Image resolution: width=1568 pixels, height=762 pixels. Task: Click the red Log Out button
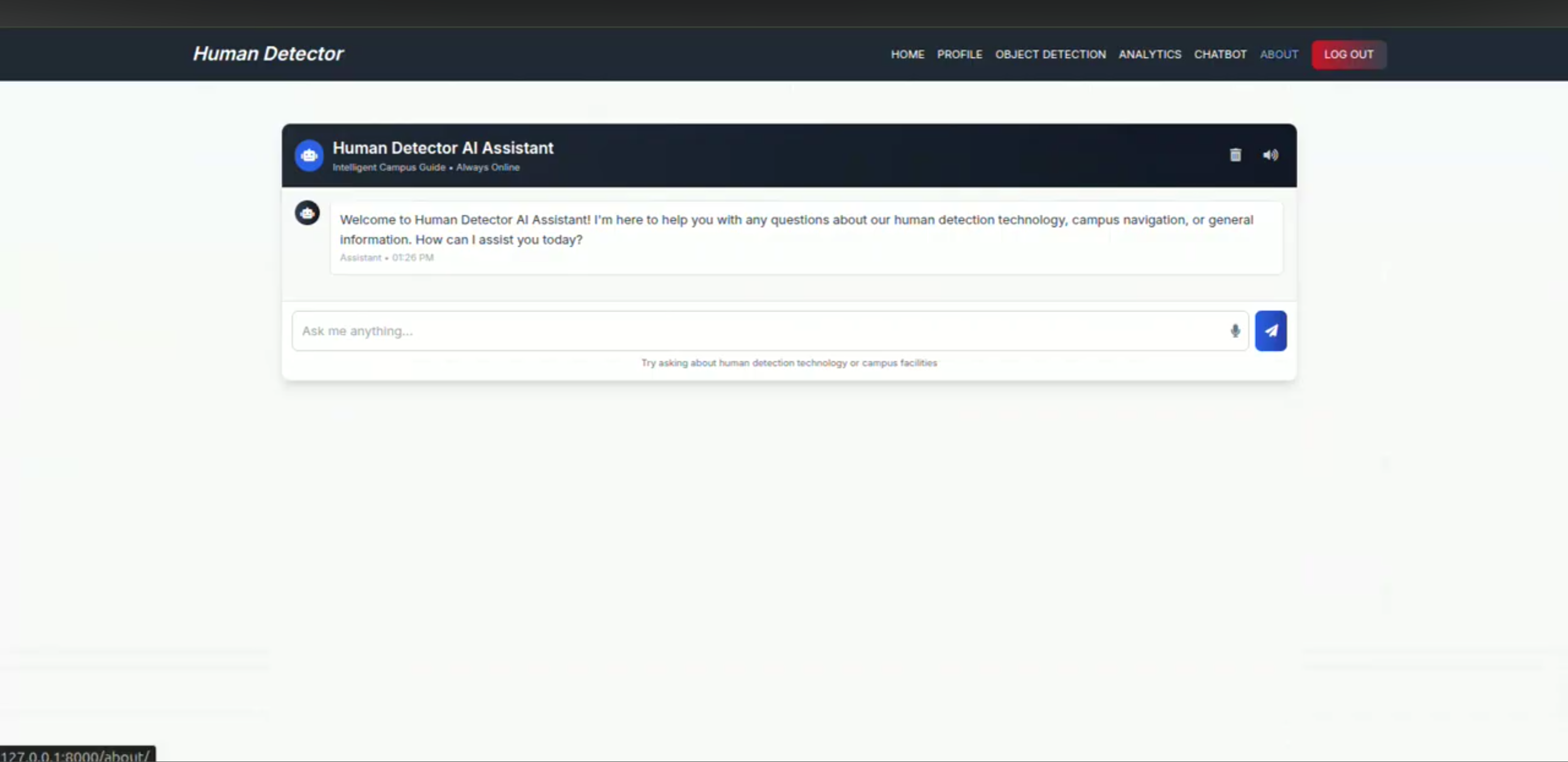1349,54
